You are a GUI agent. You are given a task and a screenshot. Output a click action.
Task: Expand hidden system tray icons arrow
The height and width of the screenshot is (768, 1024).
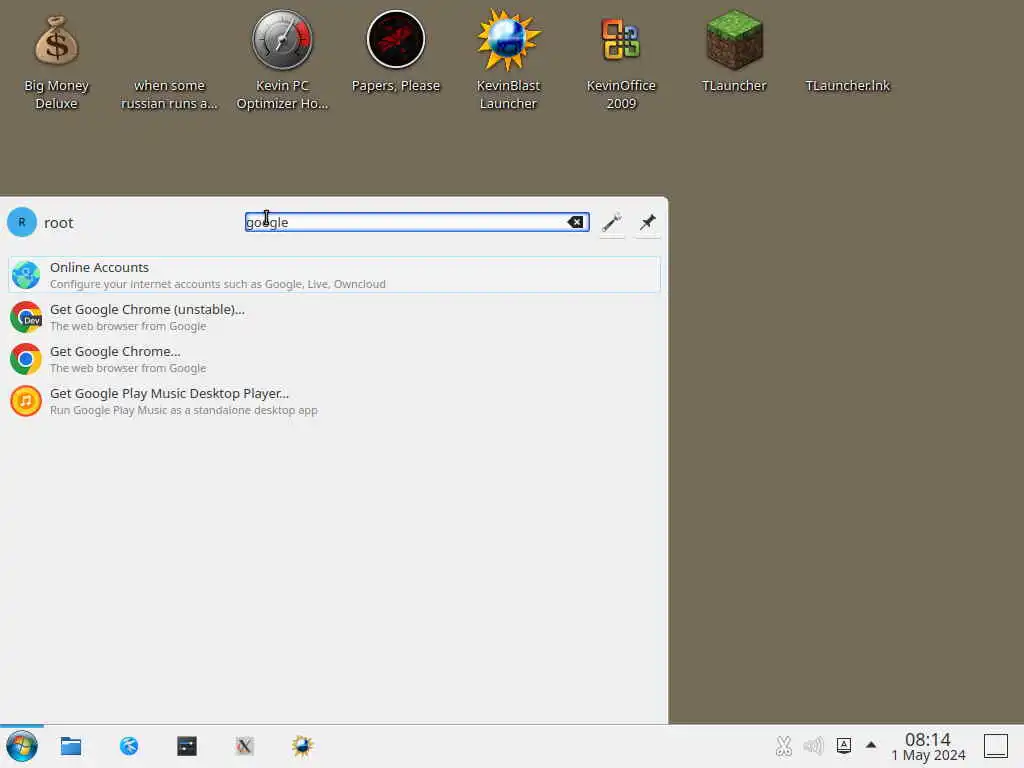871,744
